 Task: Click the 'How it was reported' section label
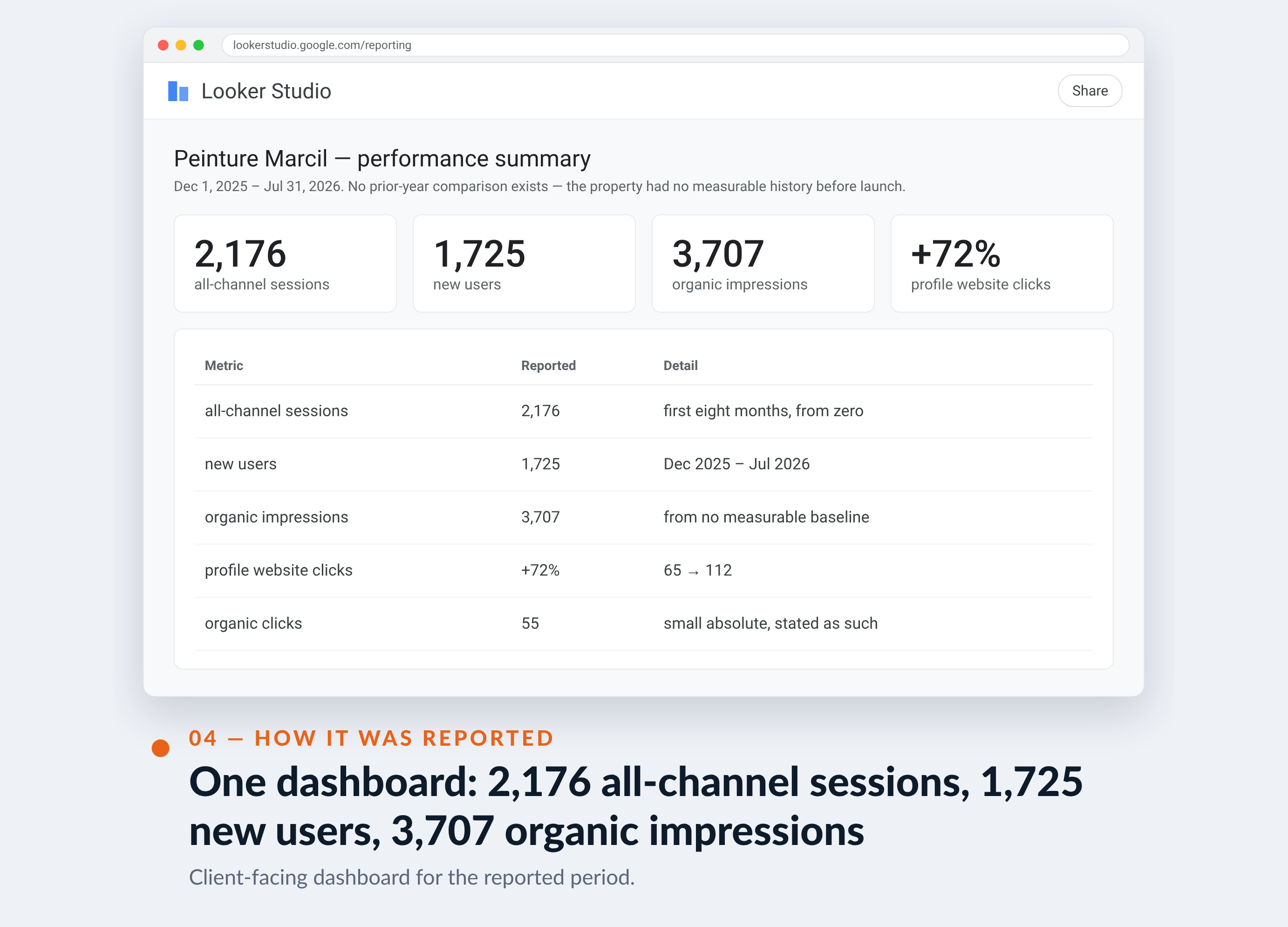coord(371,738)
